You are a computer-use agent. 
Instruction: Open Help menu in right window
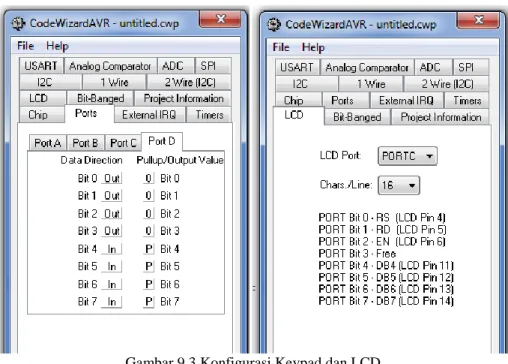(x=313, y=47)
